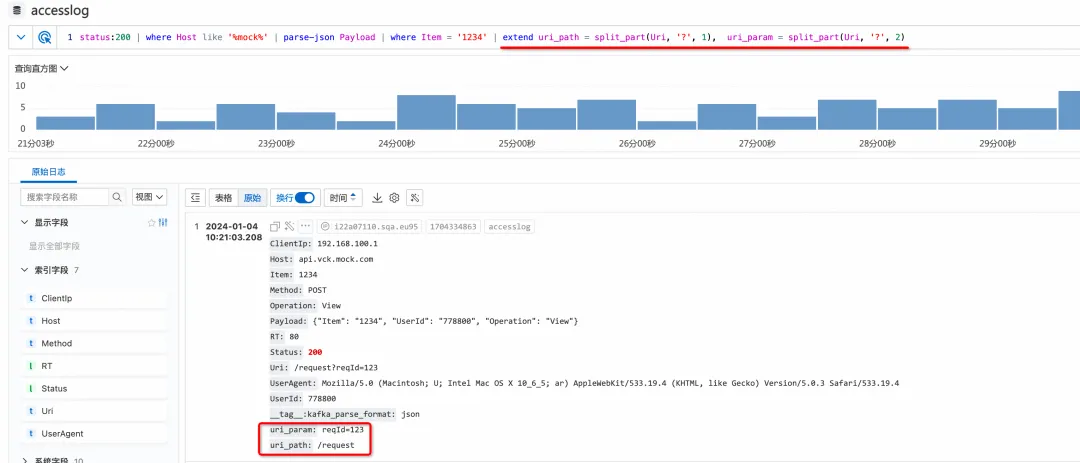Select the 原始日志 tab

point(49,172)
